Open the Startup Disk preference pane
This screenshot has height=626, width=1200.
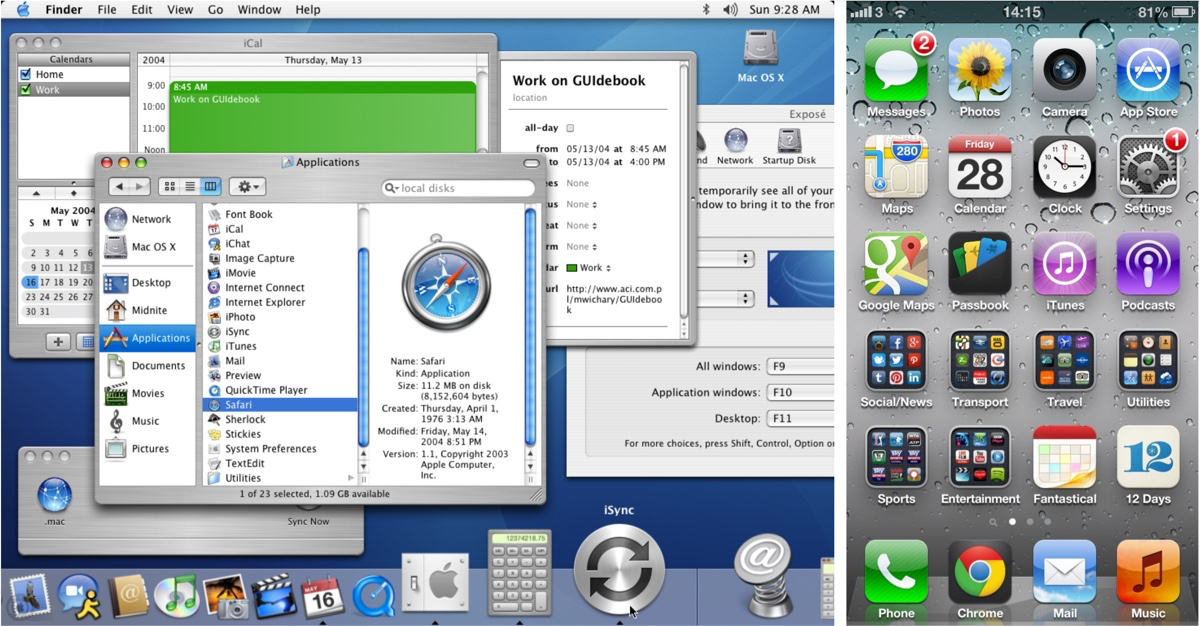click(789, 147)
